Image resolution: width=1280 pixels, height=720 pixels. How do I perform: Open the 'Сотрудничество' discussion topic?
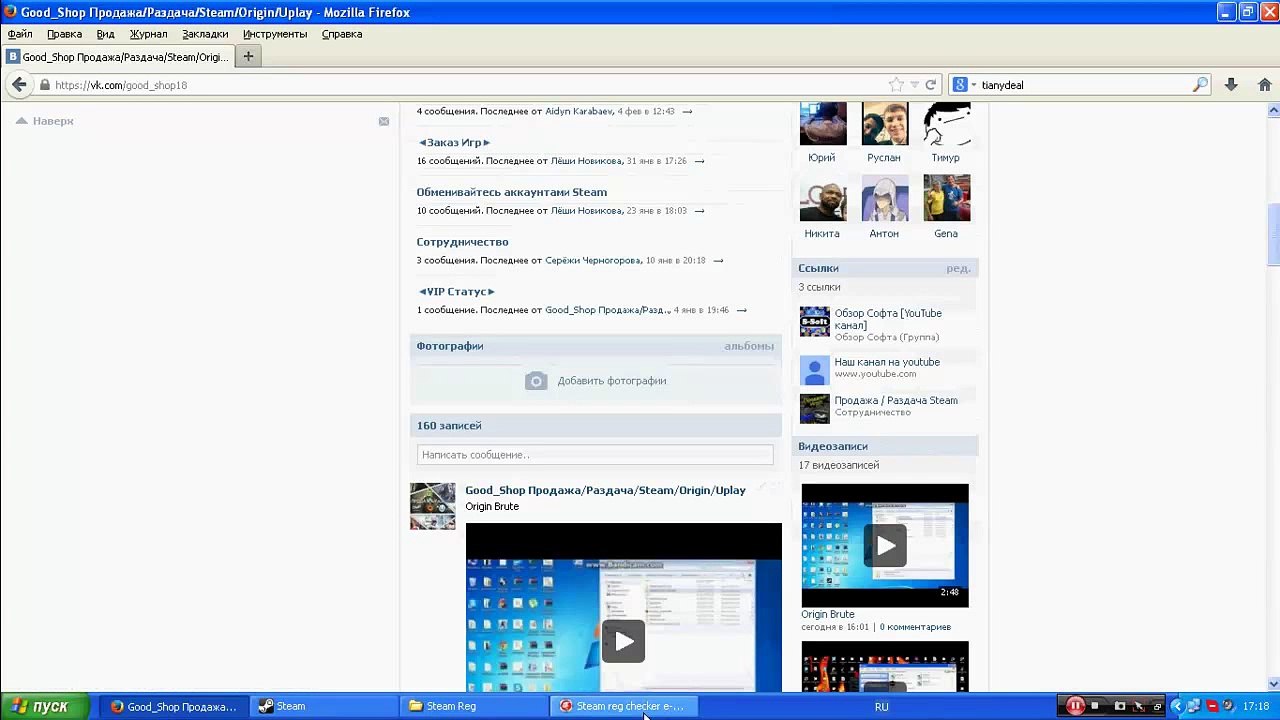pyautogui.click(x=463, y=242)
